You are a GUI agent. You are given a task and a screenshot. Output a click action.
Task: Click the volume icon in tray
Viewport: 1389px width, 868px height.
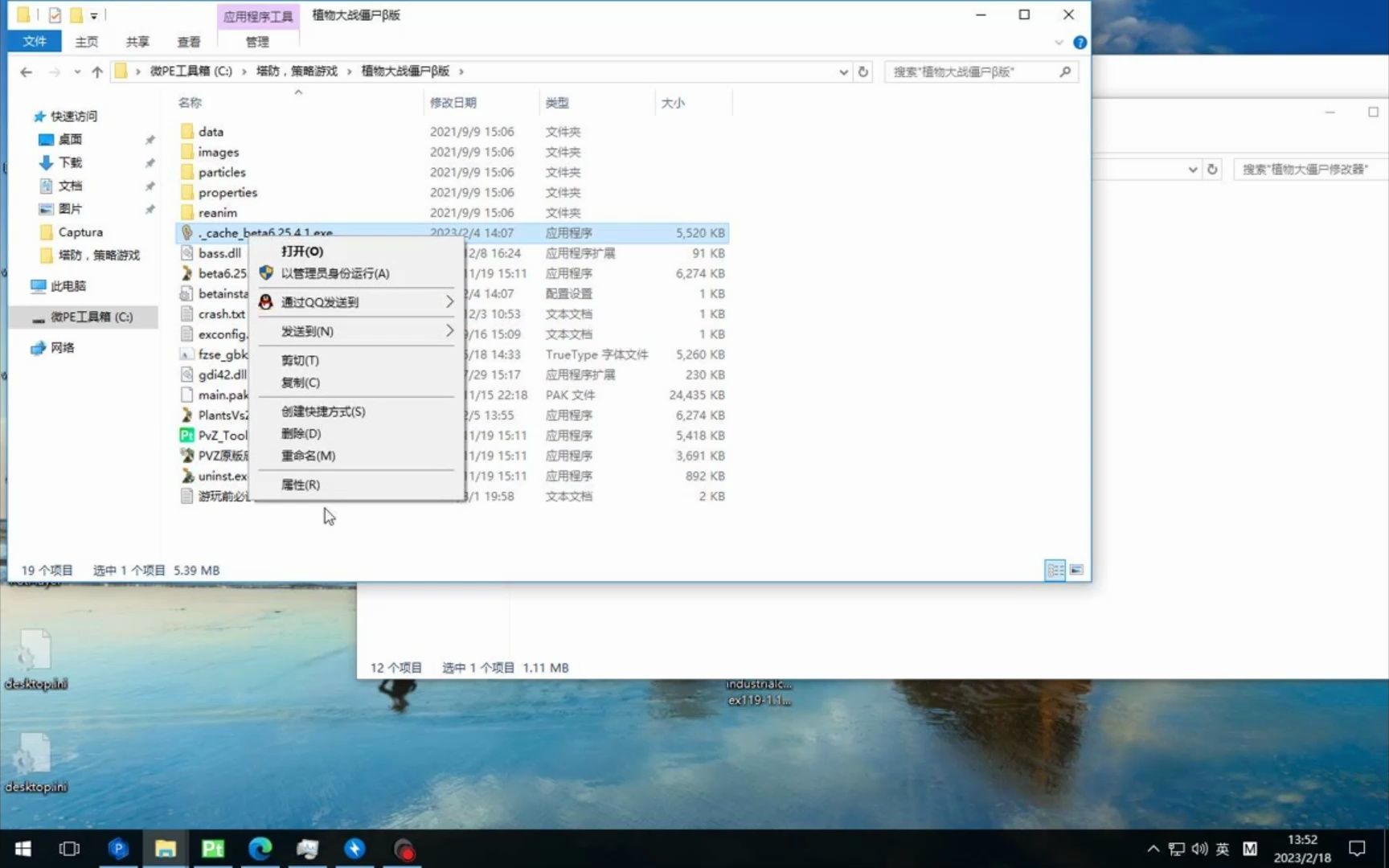click(x=1199, y=849)
